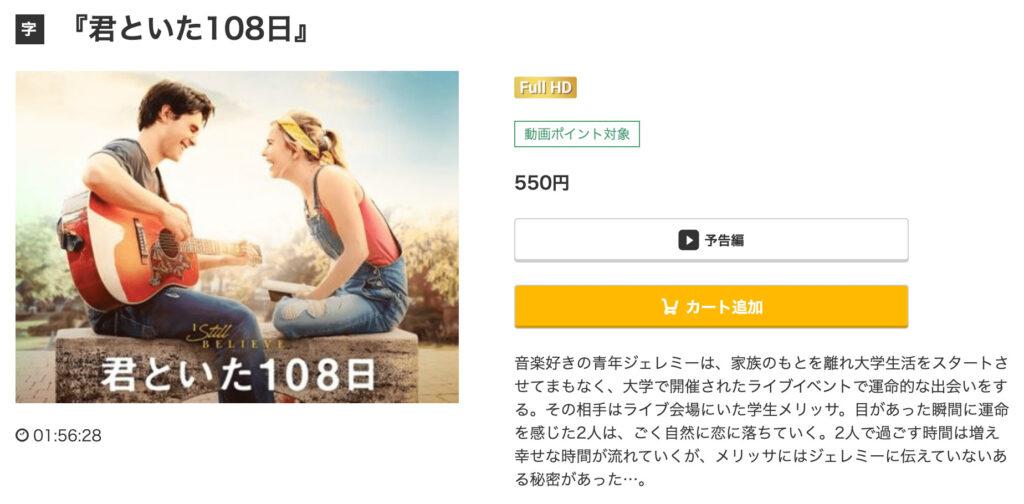Open the 予告編 trailer button
The width and height of the screenshot is (1024, 504).
[711, 240]
